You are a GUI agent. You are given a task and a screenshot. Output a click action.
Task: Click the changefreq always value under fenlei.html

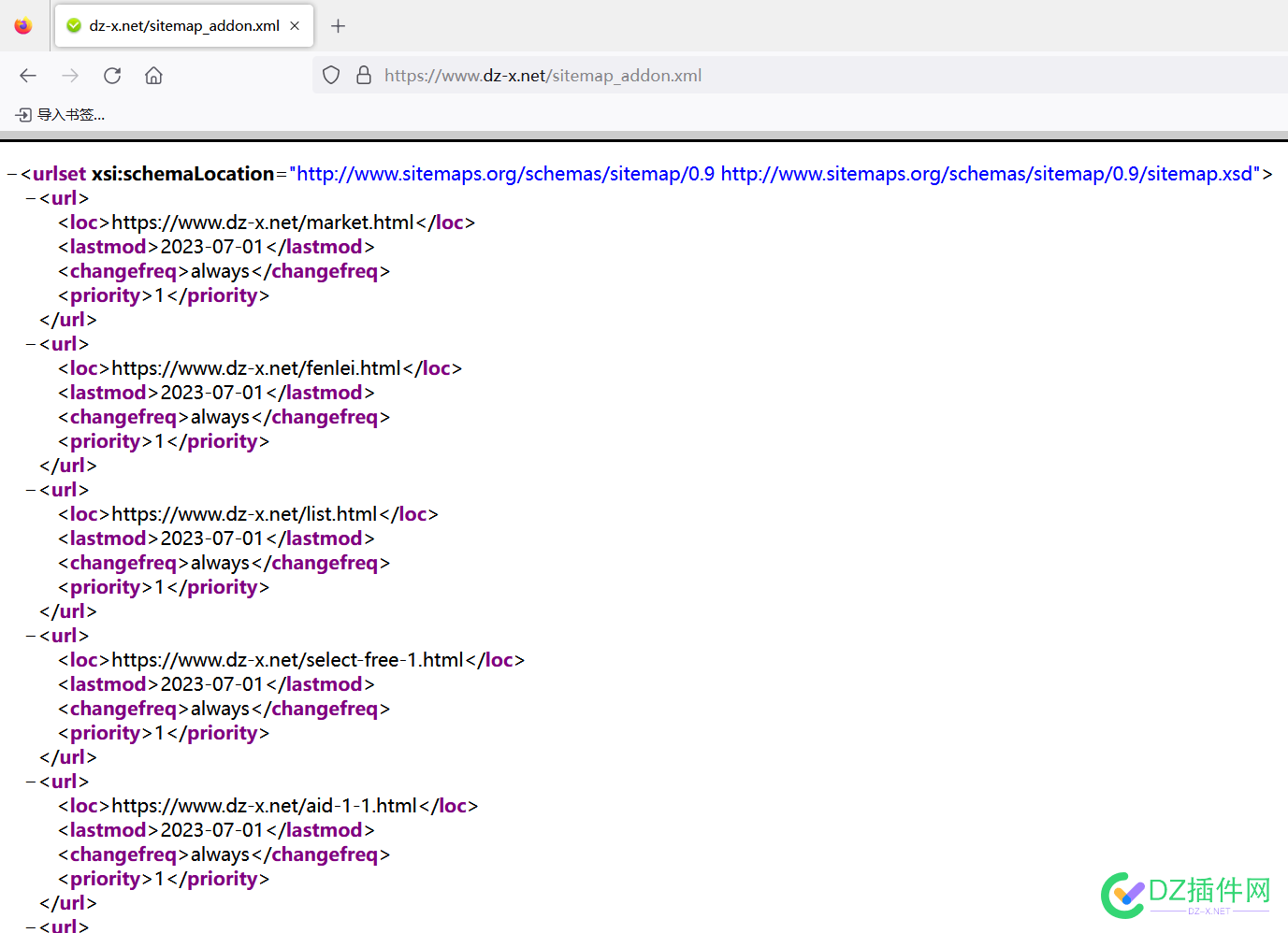point(221,417)
